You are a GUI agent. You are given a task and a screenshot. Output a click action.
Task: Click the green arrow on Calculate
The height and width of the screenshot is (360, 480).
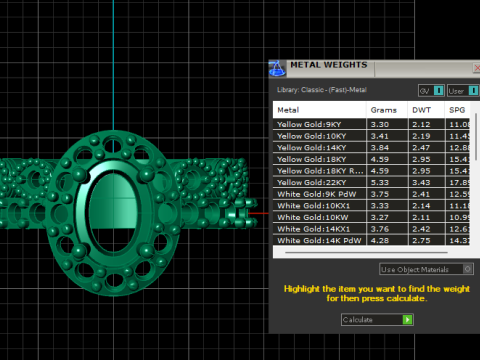[407, 320]
